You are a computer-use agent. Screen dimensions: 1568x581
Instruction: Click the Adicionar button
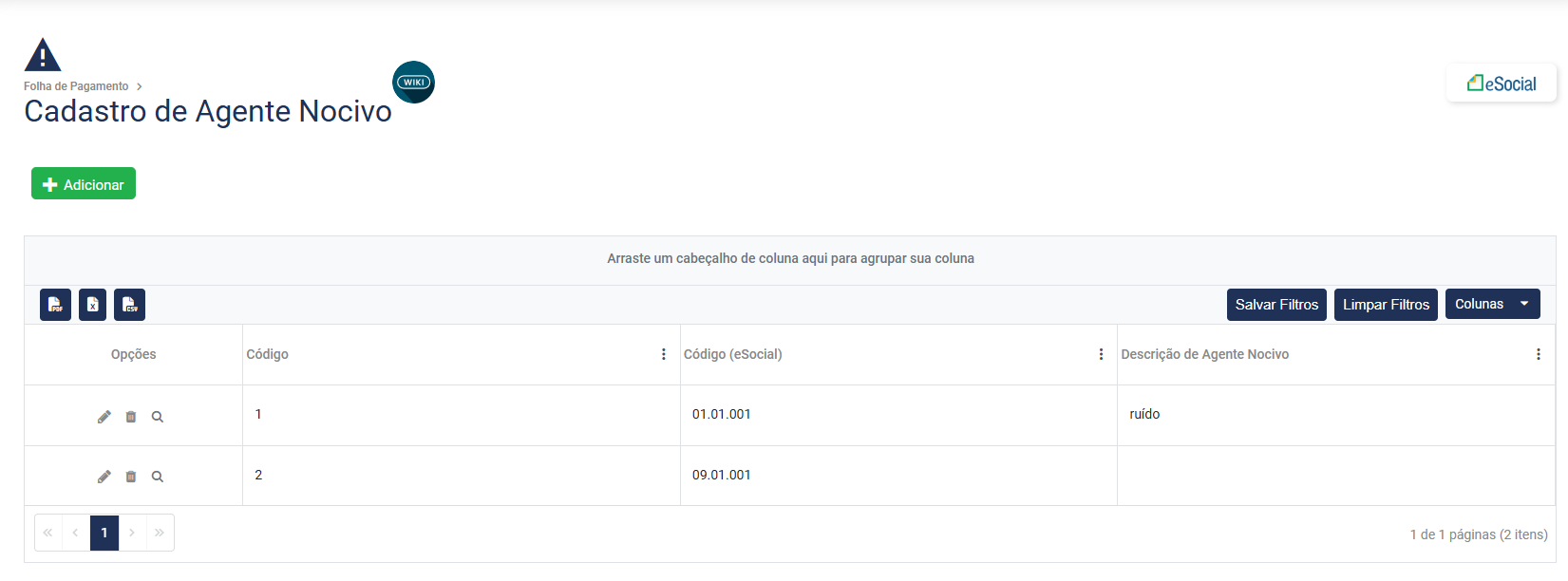[x=84, y=184]
